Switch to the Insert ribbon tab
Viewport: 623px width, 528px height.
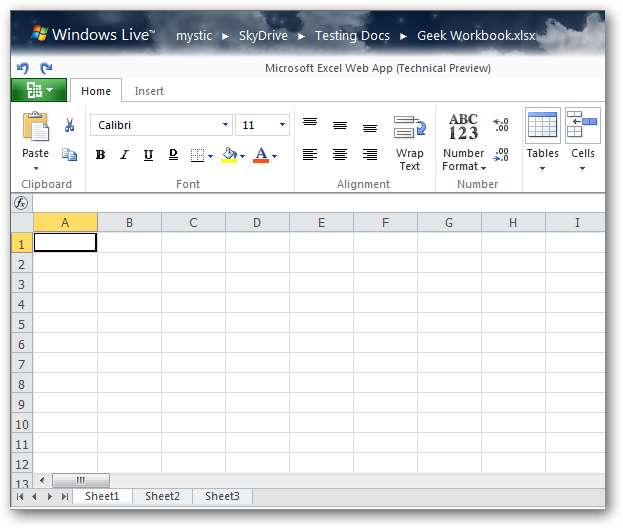click(149, 91)
